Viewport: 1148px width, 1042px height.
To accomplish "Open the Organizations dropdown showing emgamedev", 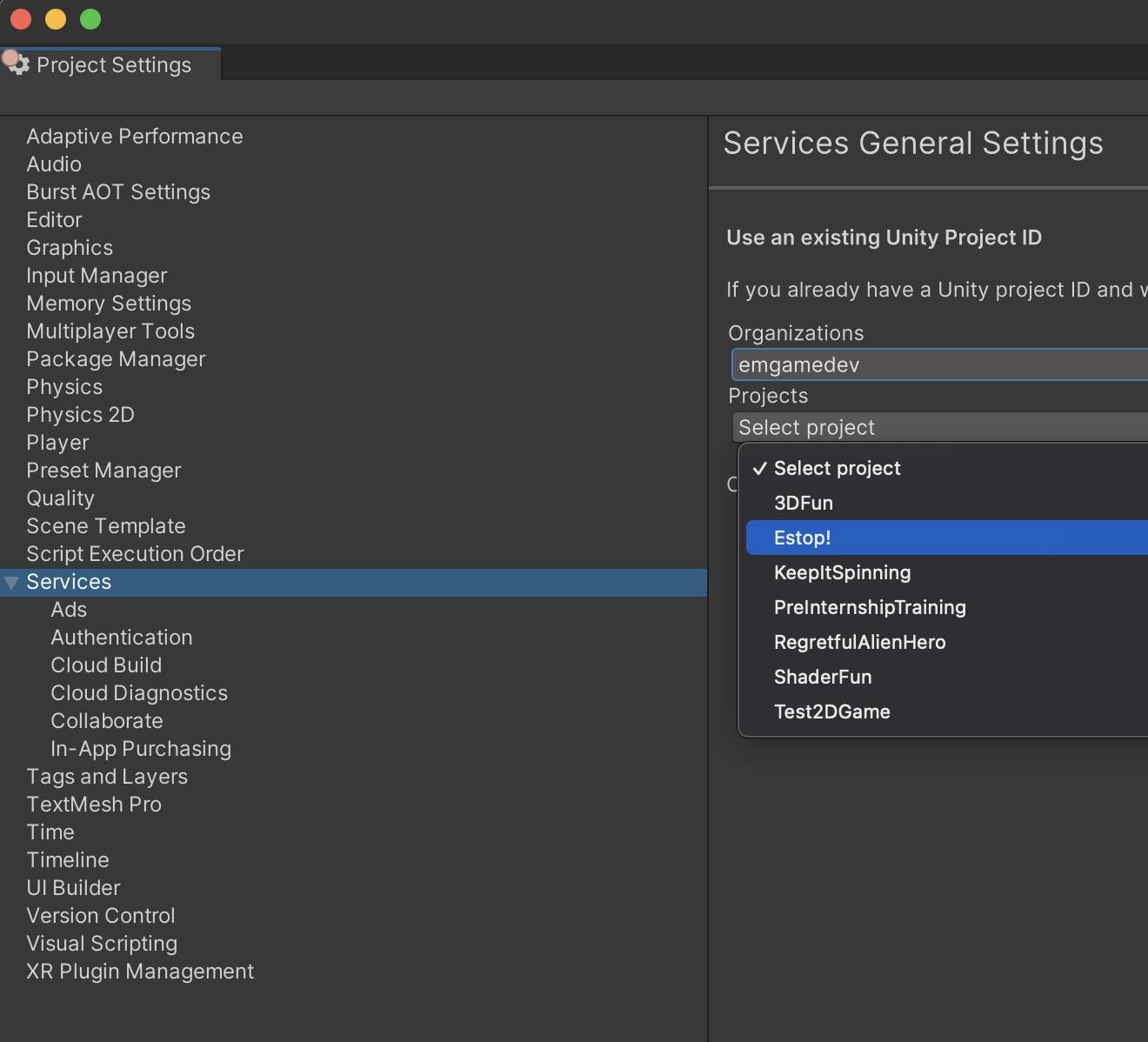I will pyautogui.click(x=940, y=365).
